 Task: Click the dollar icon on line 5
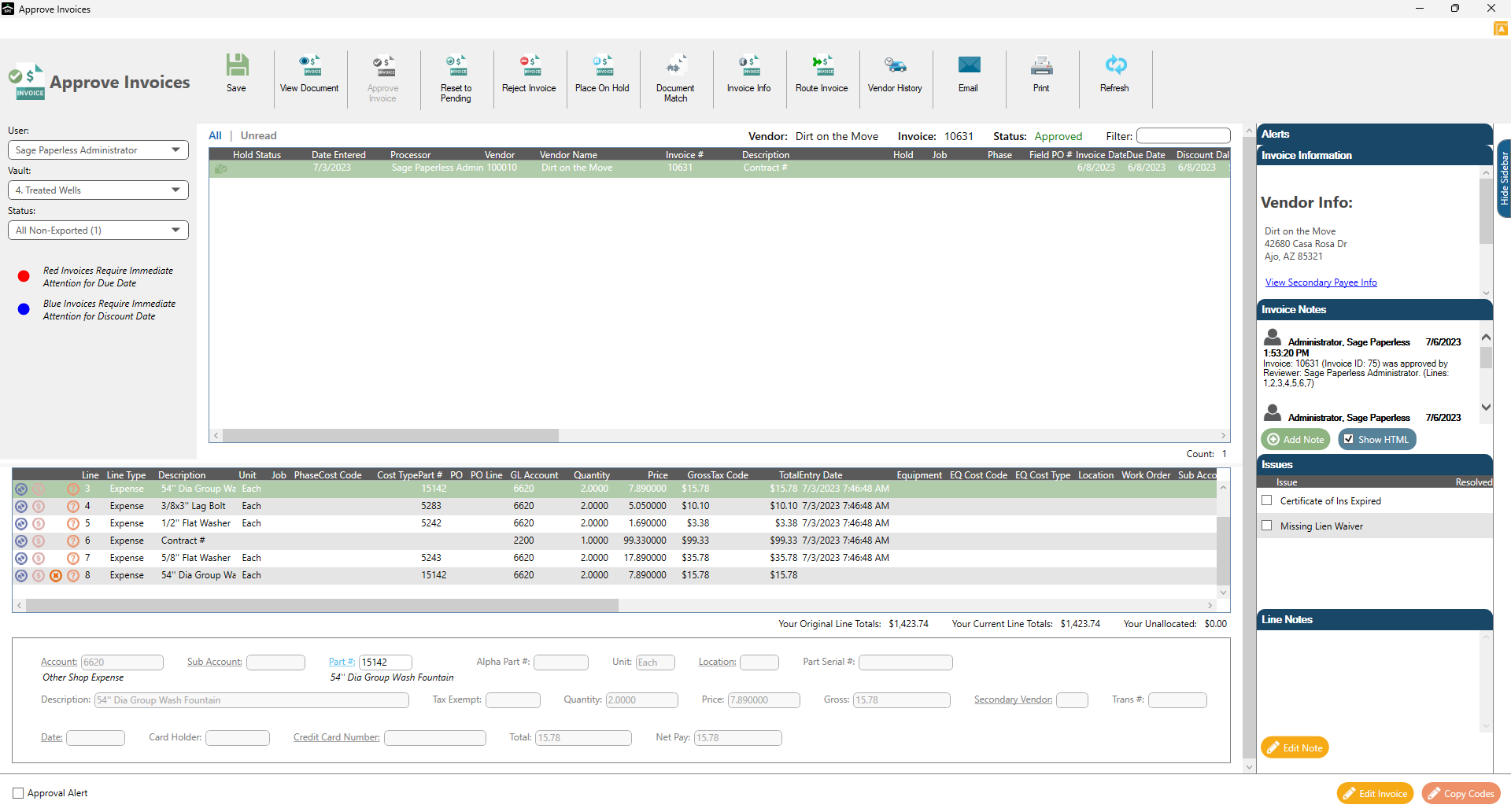click(x=39, y=523)
